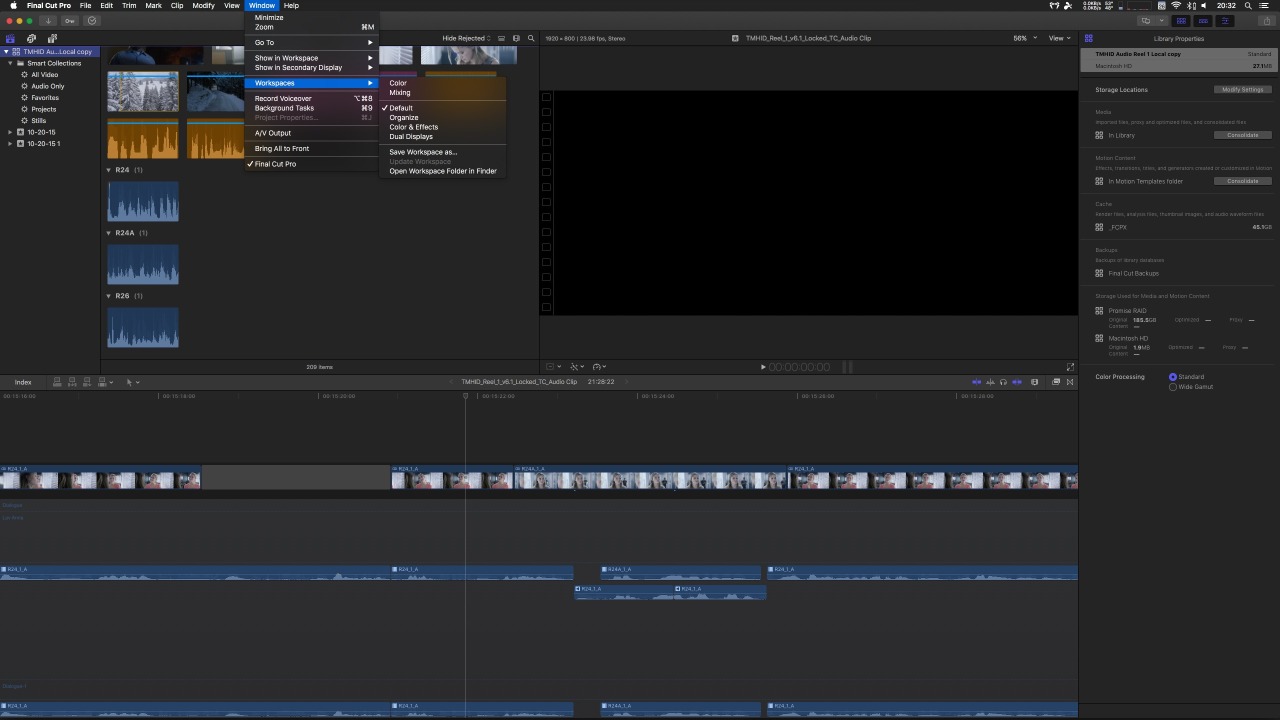Open the Hide Rejected filter dropdown
The width and height of the screenshot is (1280, 720).
pos(466,38)
